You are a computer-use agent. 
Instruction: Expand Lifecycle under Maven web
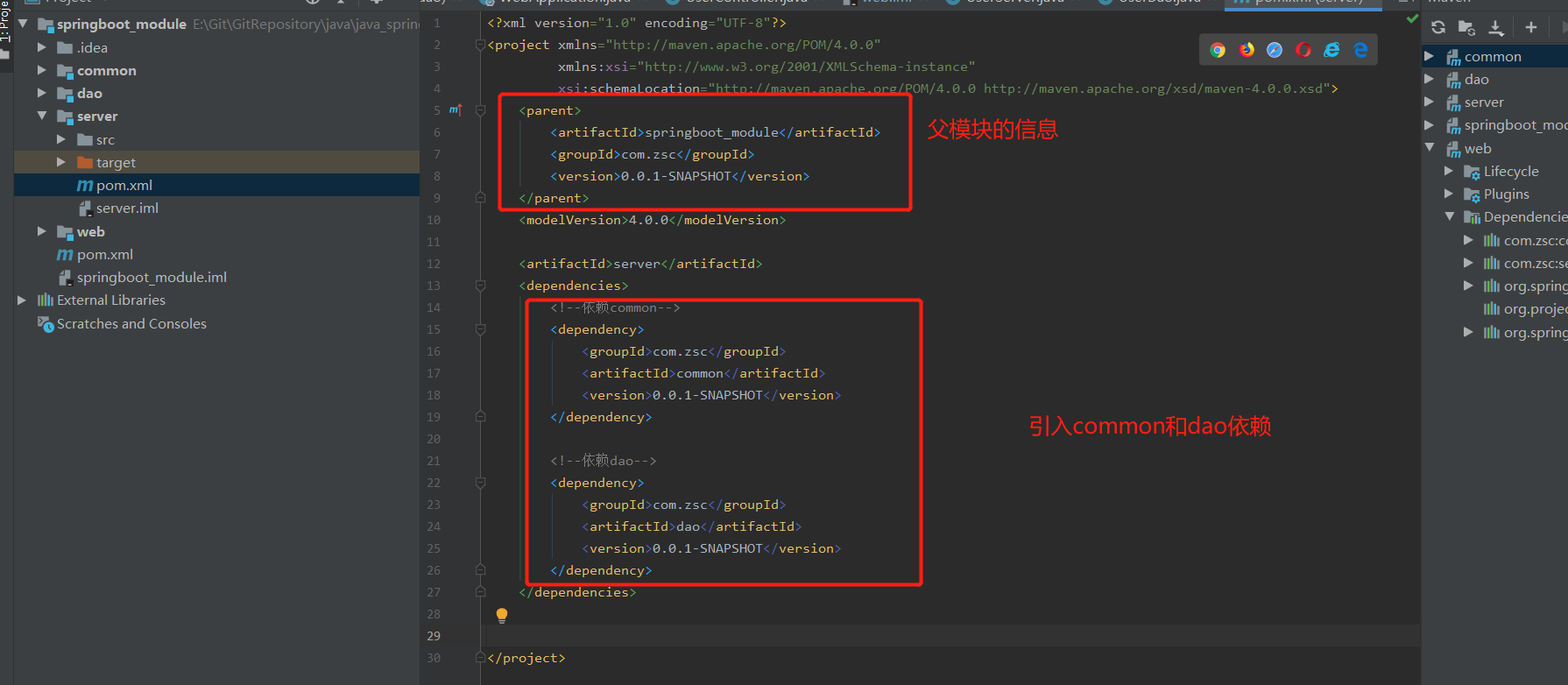click(x=1449, y=171)
